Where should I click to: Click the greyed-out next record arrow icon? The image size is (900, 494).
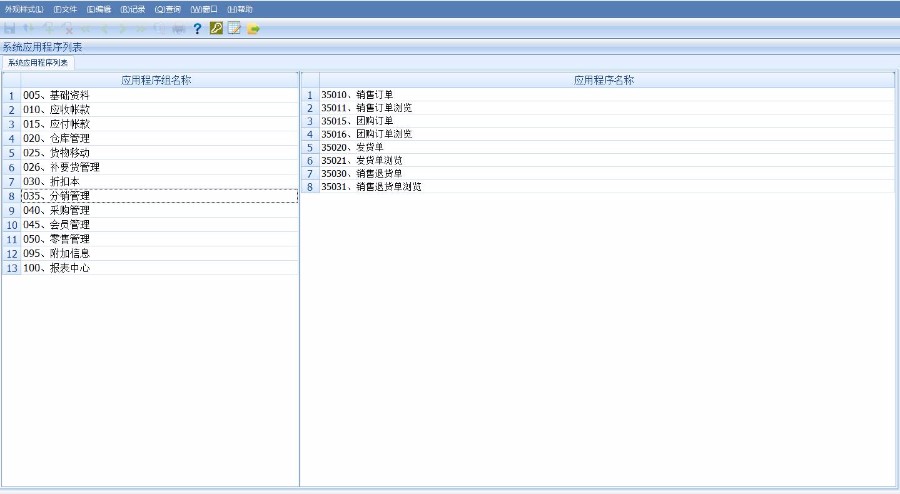(122, 28)
